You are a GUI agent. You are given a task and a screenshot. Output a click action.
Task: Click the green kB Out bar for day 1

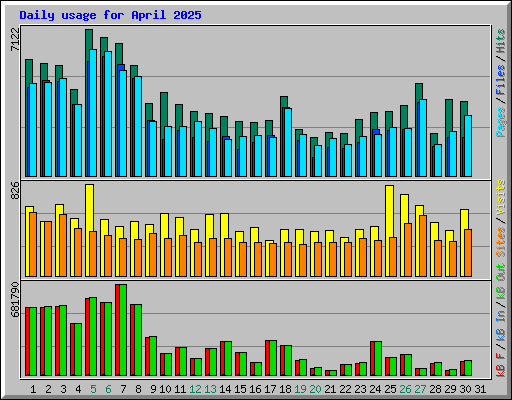pyautogui.click(x=33, y=342)
